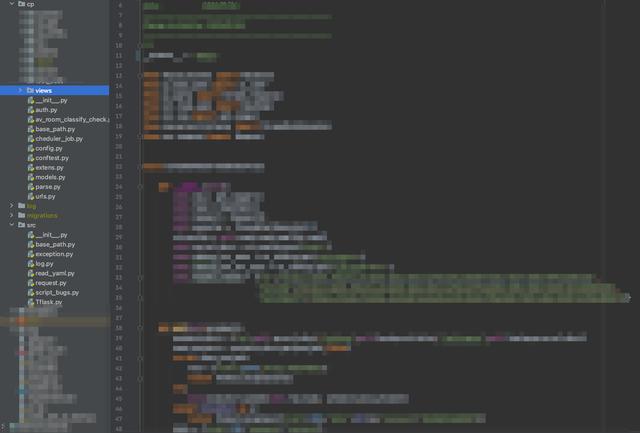The width and height of the screenshot is (640, 433).
Task: Collapse the src folder chevron
Action: (12, 225)
